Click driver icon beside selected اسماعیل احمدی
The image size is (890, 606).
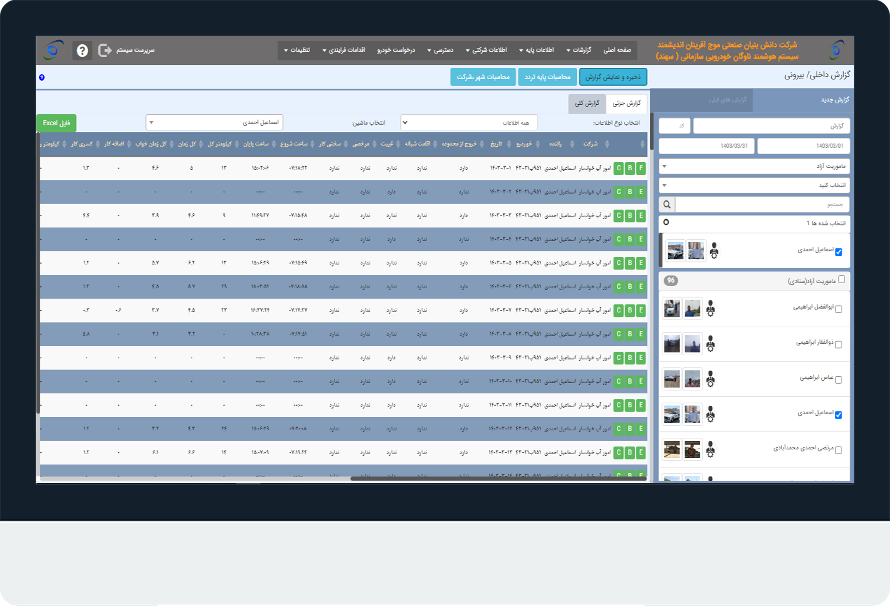[713, 251]
